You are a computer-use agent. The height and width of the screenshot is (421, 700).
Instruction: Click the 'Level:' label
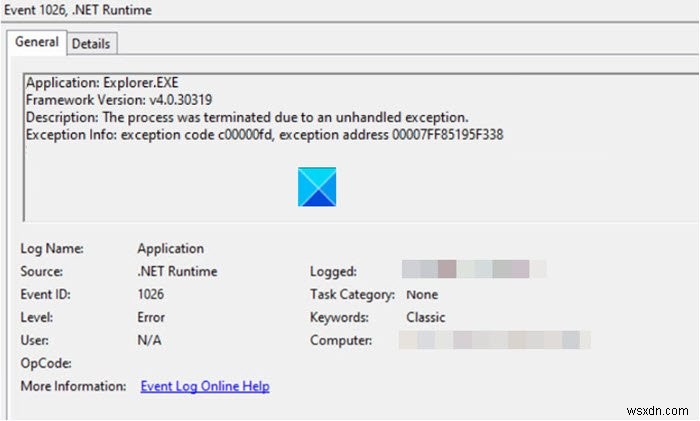(x=37, y=317)
